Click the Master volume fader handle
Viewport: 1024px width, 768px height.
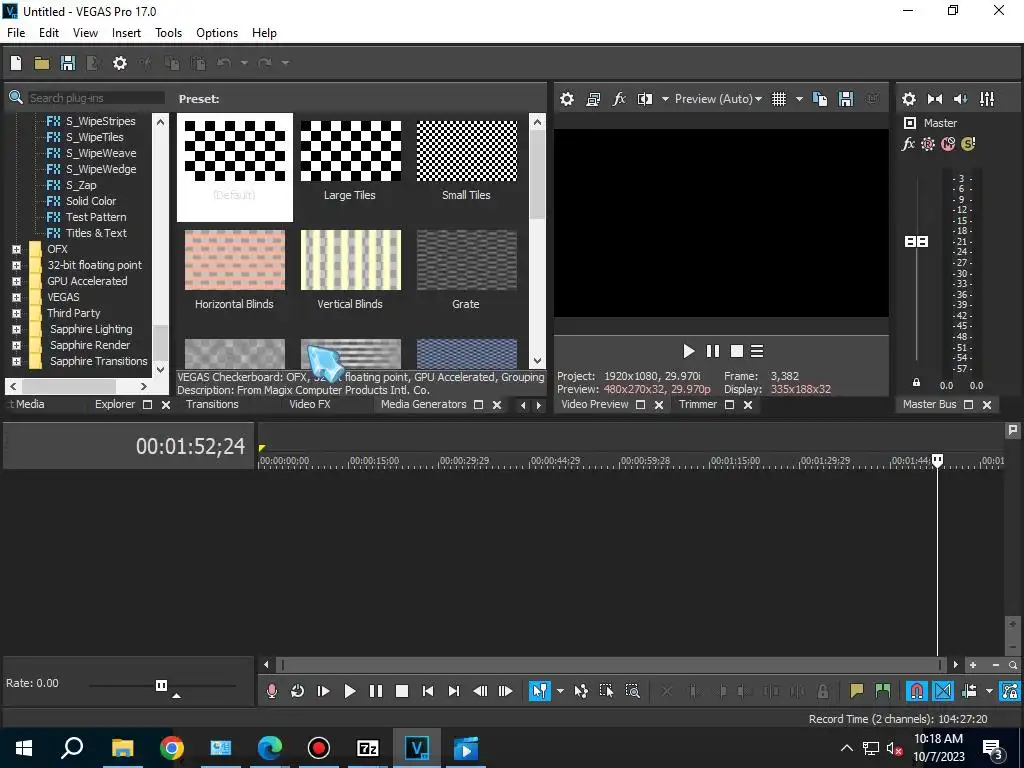(x=916, y=242)
